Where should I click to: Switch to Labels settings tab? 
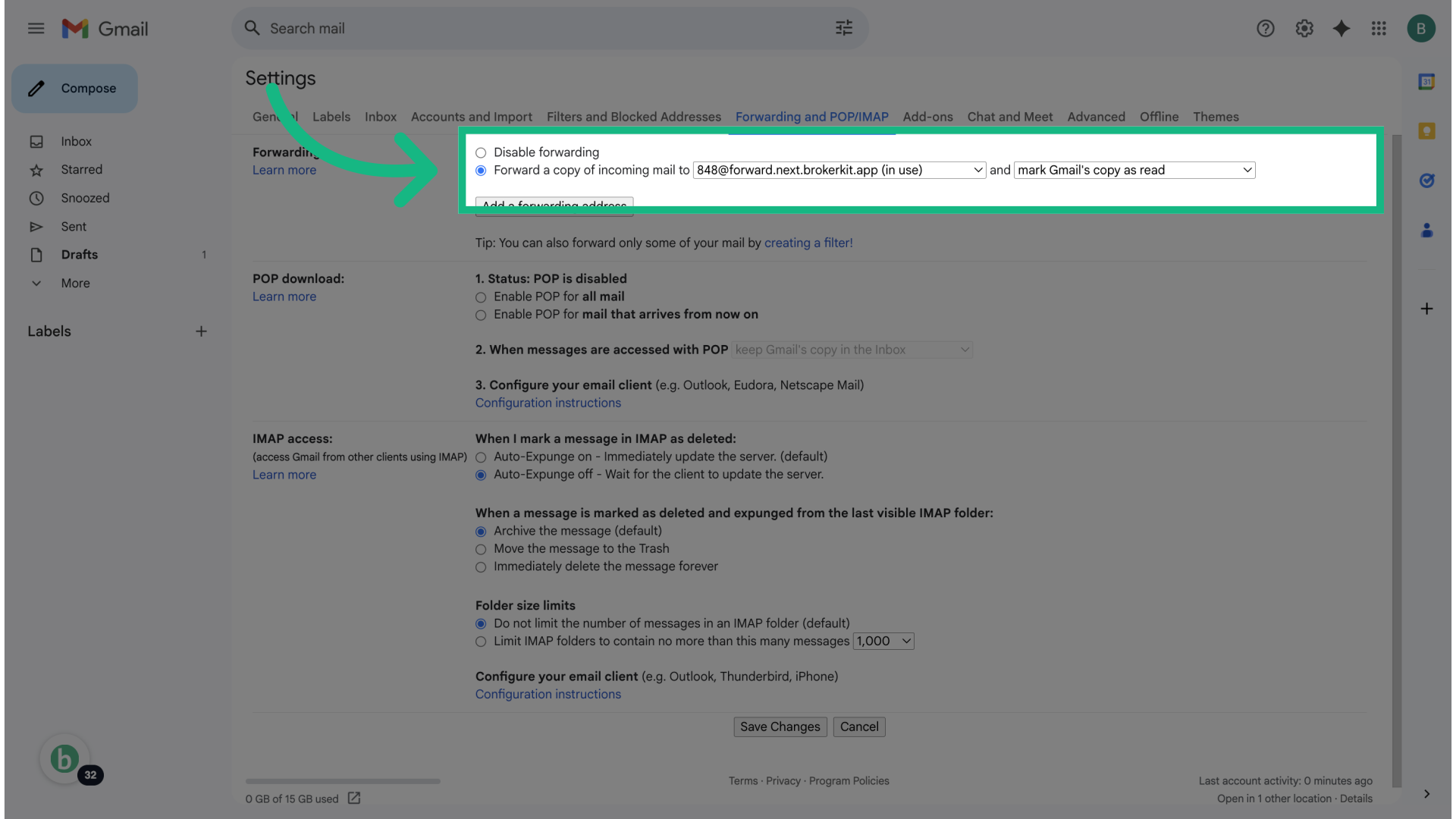click(x=331, y=117)
